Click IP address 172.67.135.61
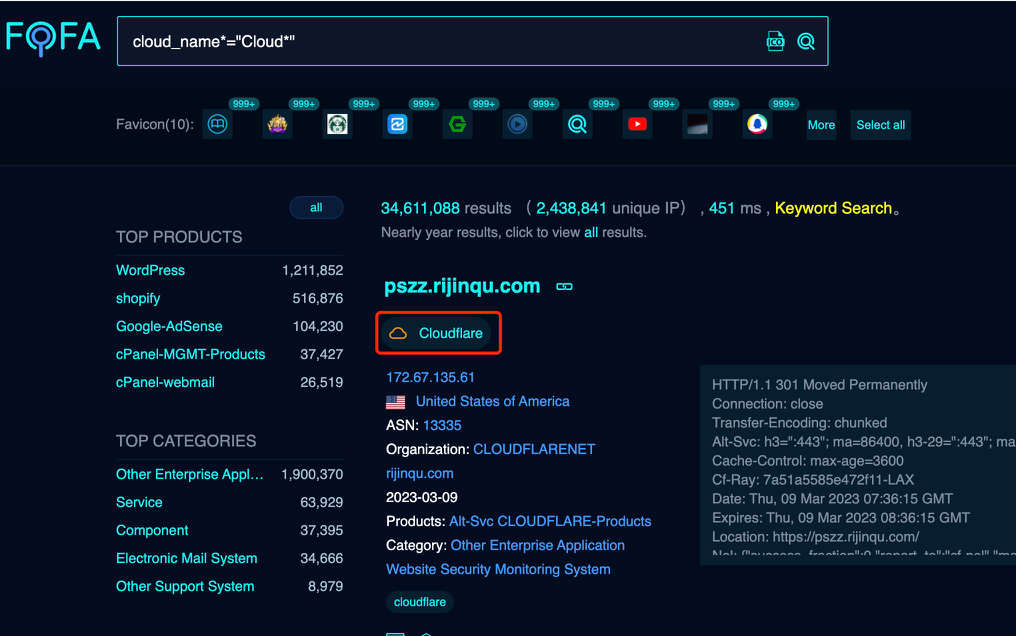The height and width of the screenshot is (636, 1016). pyautogui.click(x=430, y=377)
